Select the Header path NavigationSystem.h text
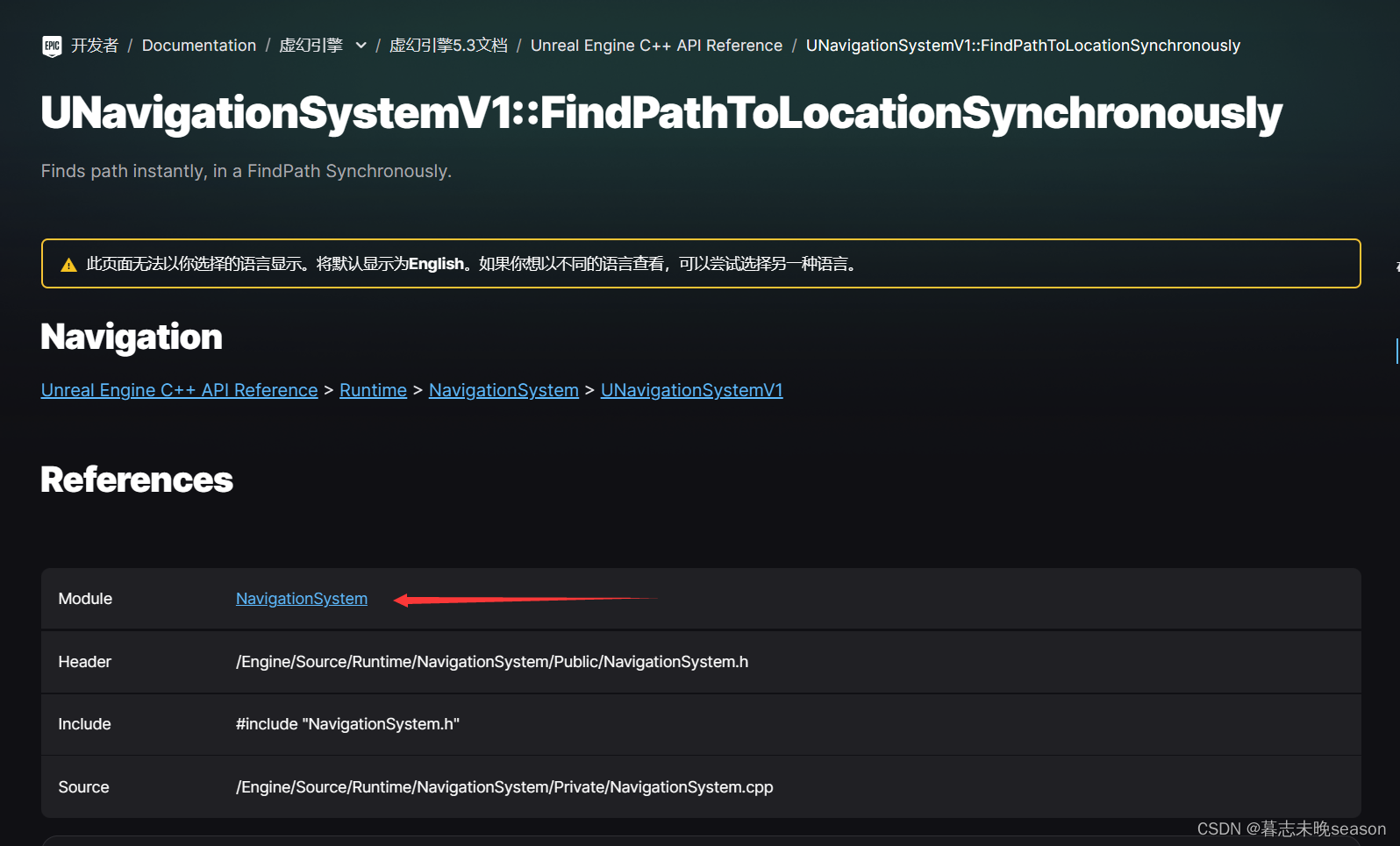This screenshot has height=846, width=1400. pyautogui.click(x=492, y=662)
